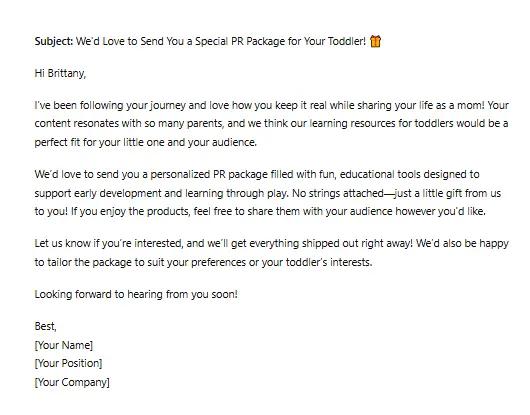Click the subject line title text
Screen dimensions: 530x415
(x=221, y=41)
